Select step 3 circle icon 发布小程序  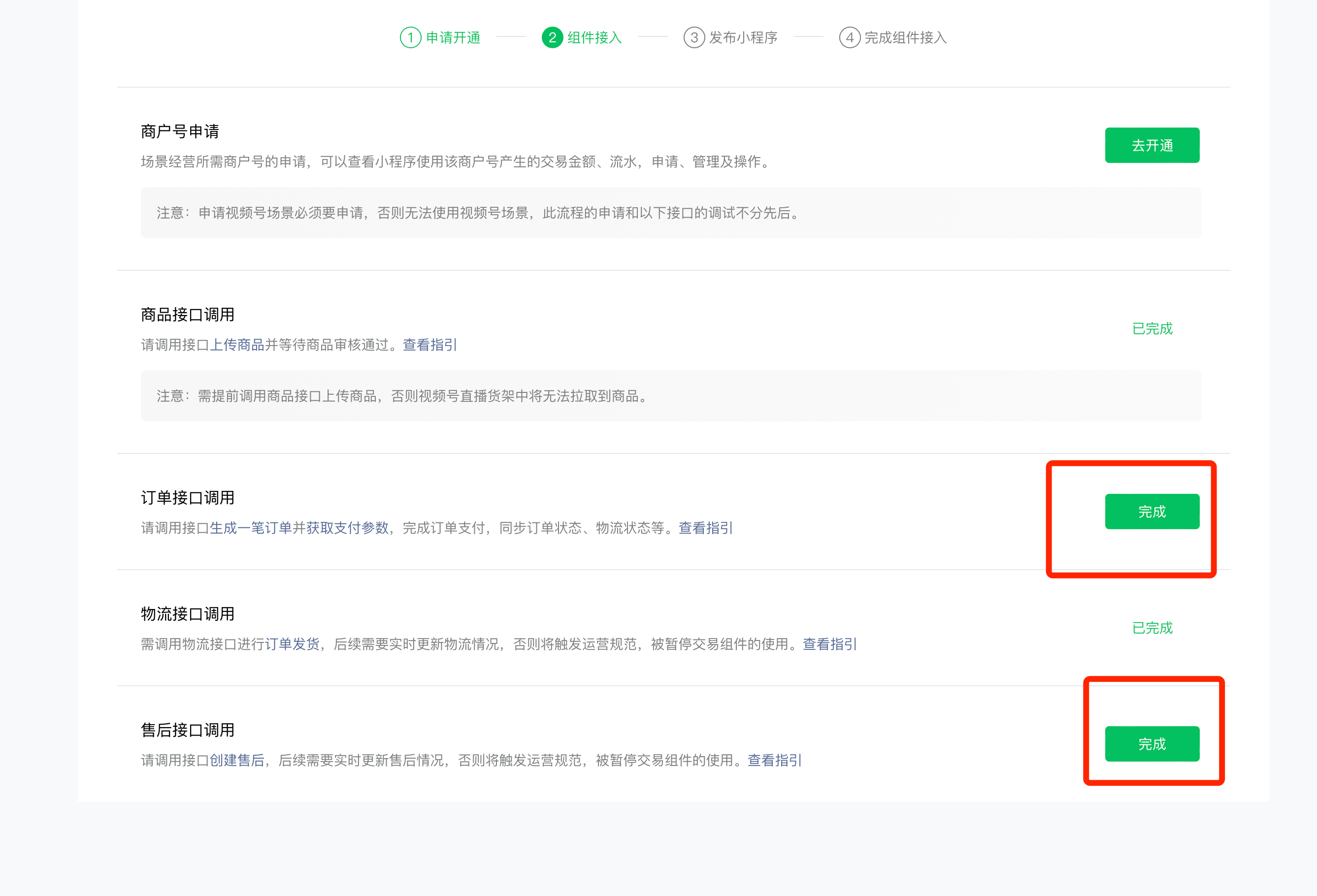[694, 37]
